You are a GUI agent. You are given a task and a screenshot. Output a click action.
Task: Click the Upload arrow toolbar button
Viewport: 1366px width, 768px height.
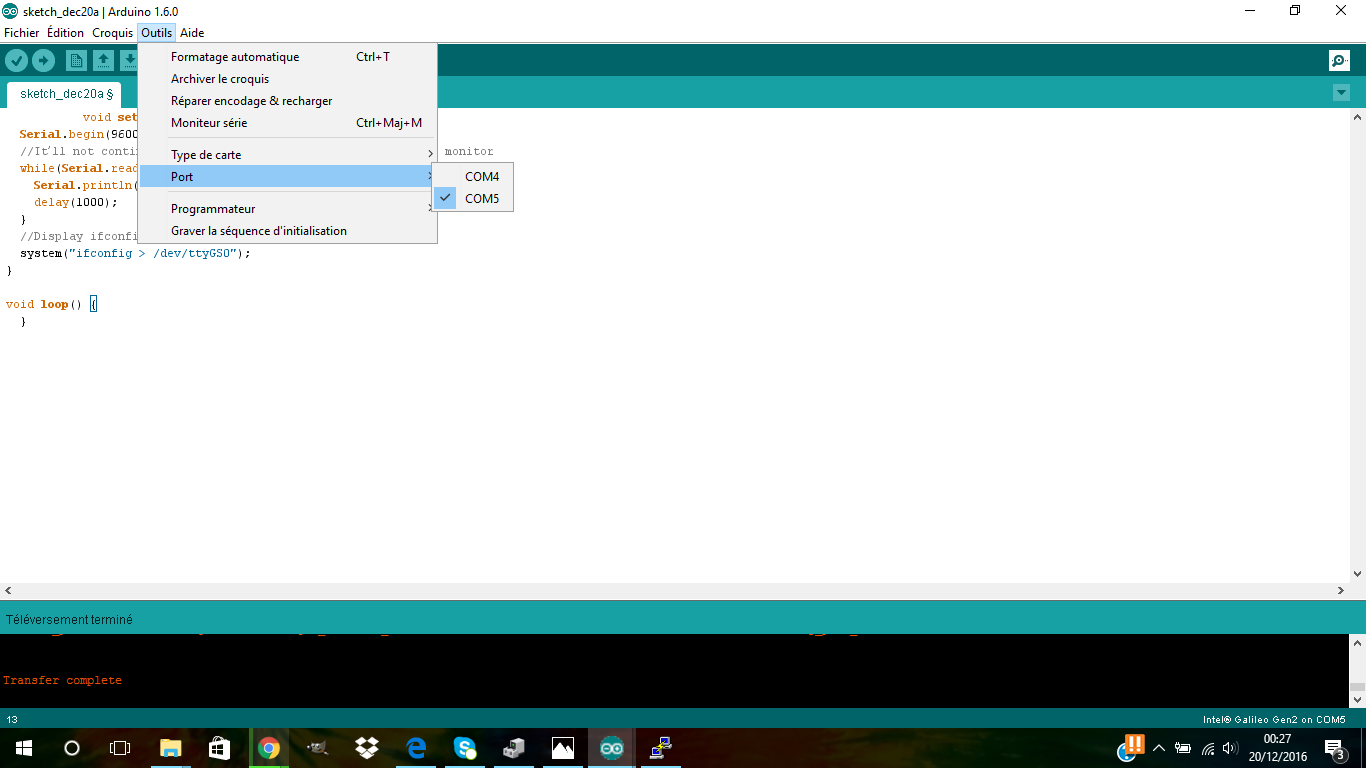(43, 61)
